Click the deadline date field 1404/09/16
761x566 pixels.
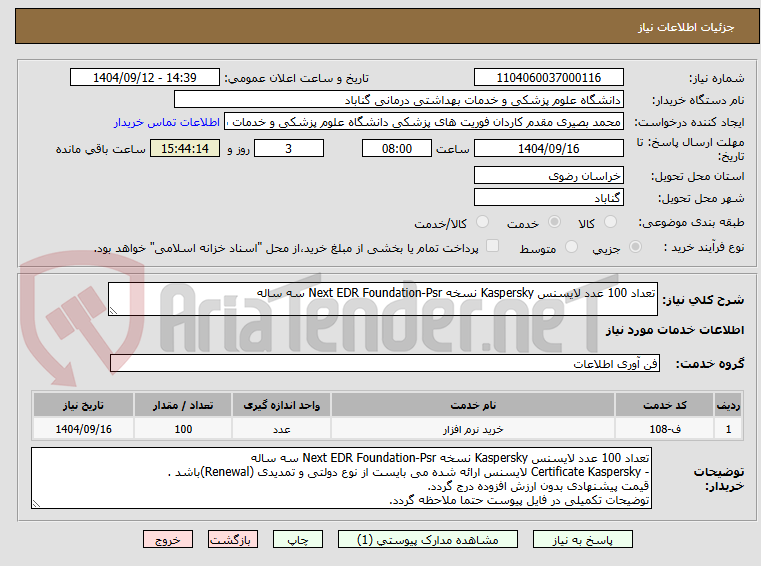[548, 148]
